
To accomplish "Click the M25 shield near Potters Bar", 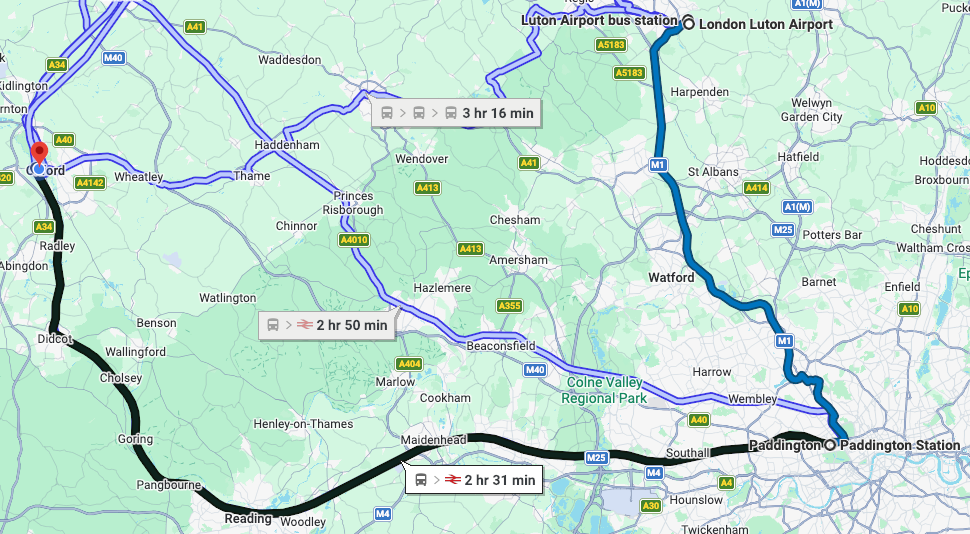I will [783, 230].
